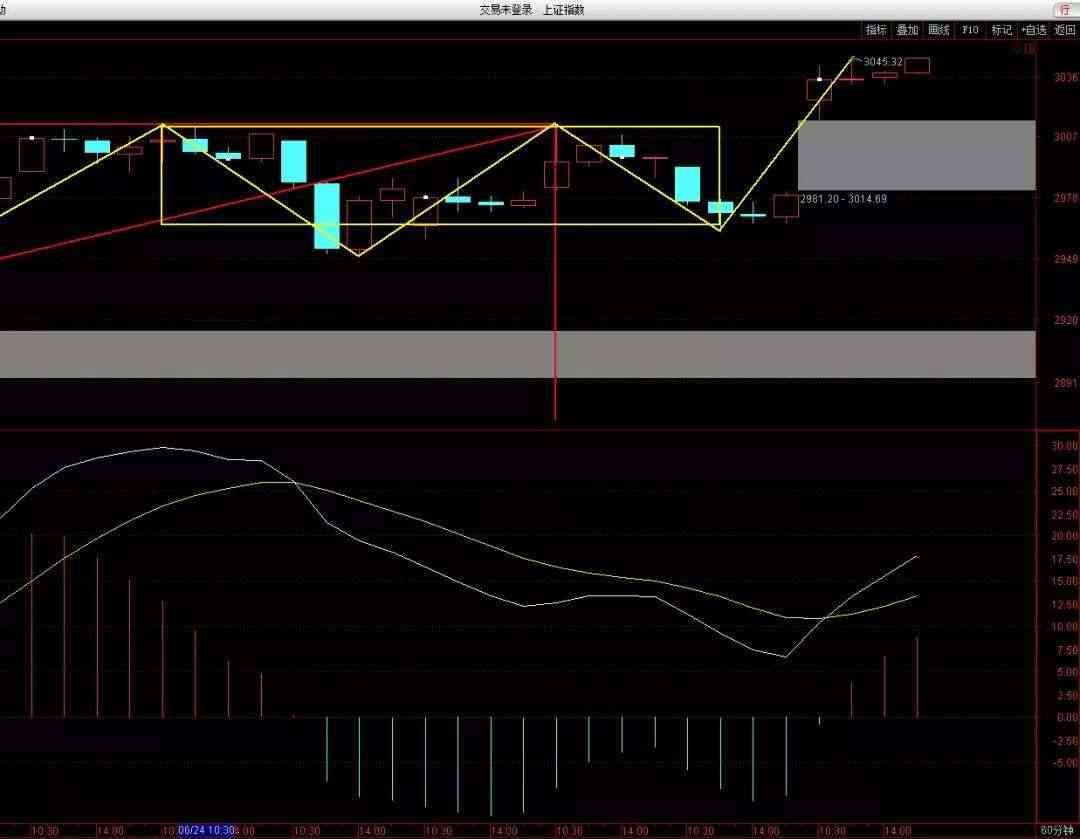This screenshot has width=1080, height=839.
Task: Click the 交易未登录 title text
Action: (x=505, y=9)
